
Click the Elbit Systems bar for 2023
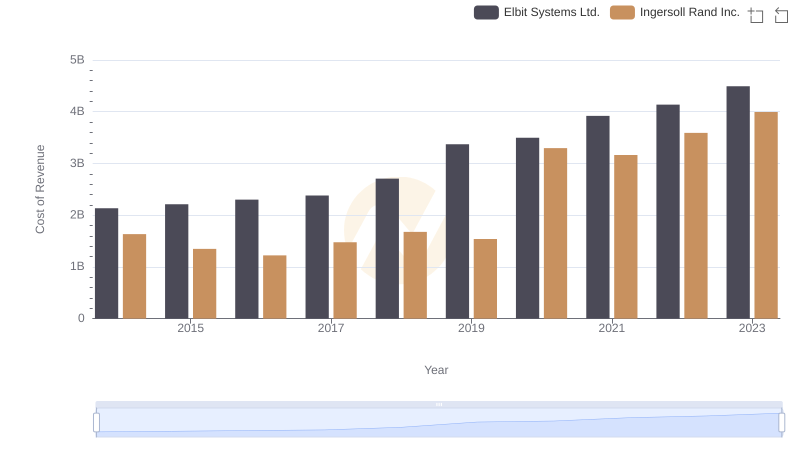pos(738,202)
